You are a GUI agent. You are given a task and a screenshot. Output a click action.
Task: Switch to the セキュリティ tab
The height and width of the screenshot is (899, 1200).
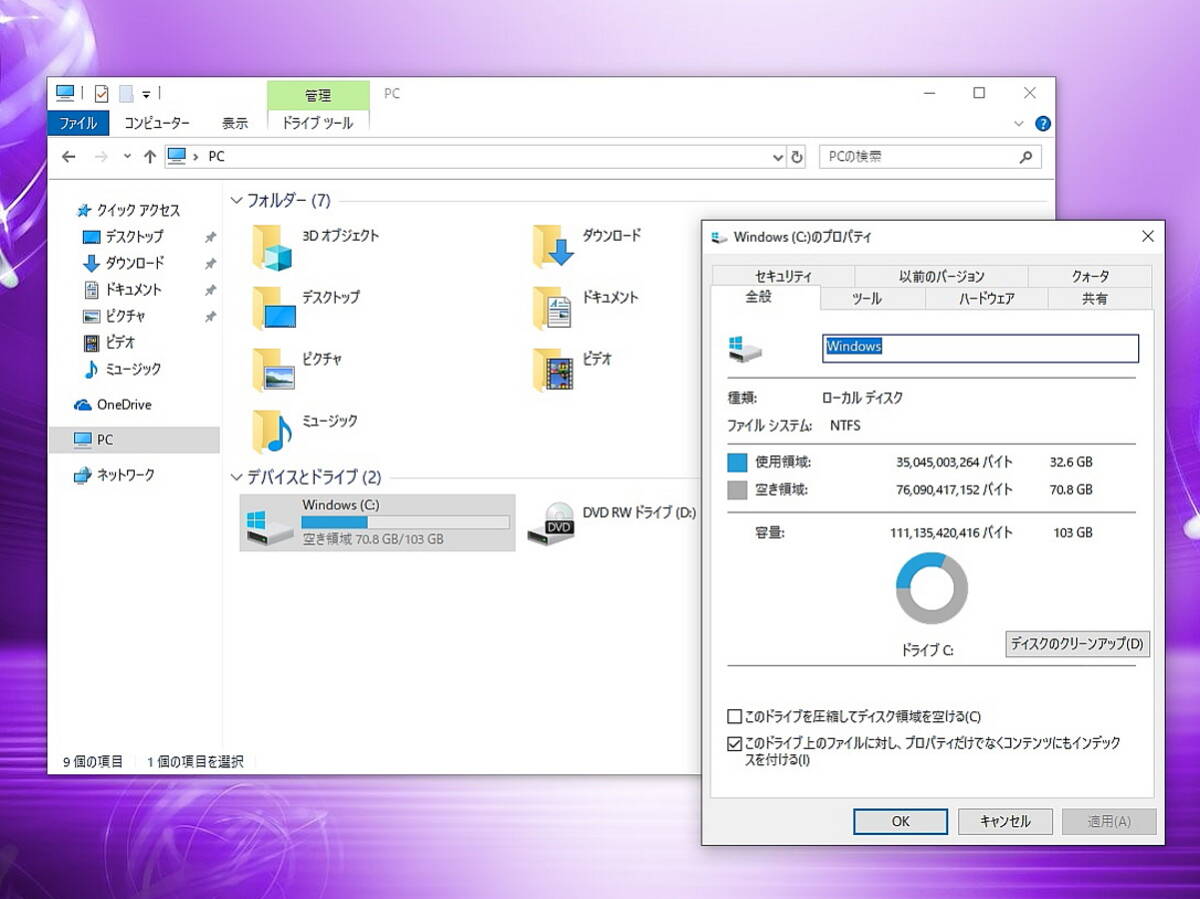[x=784, y=276]
